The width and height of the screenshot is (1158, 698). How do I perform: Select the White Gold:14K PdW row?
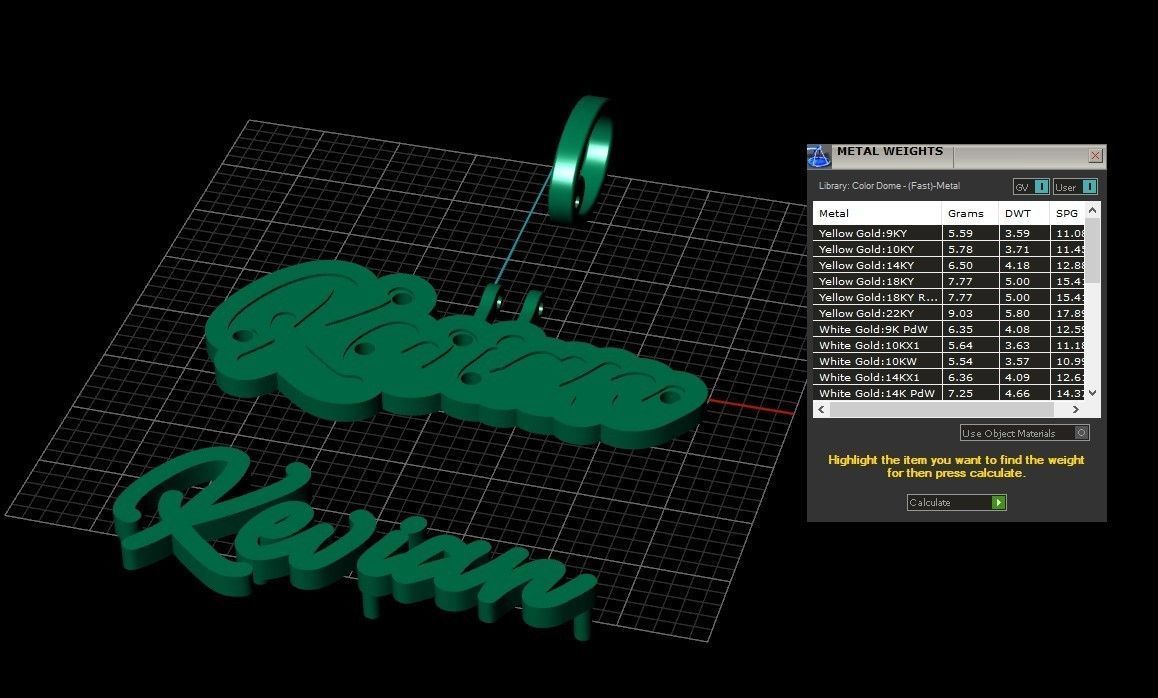click(949, 393)
